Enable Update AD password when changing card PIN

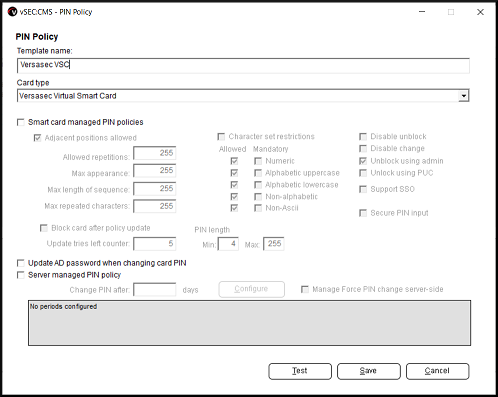[21, 263]
